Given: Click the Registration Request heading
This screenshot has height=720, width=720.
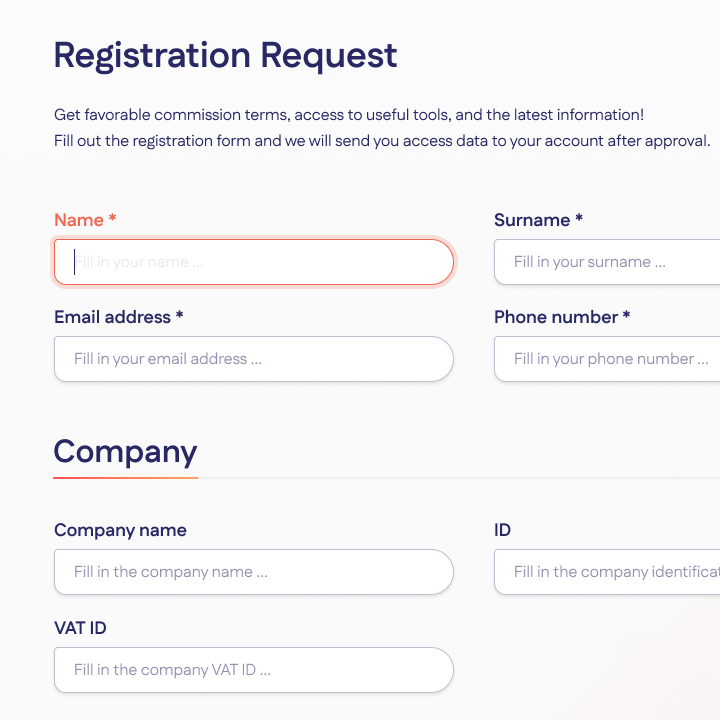Looking at the screenshot, I should coord(225,55).
